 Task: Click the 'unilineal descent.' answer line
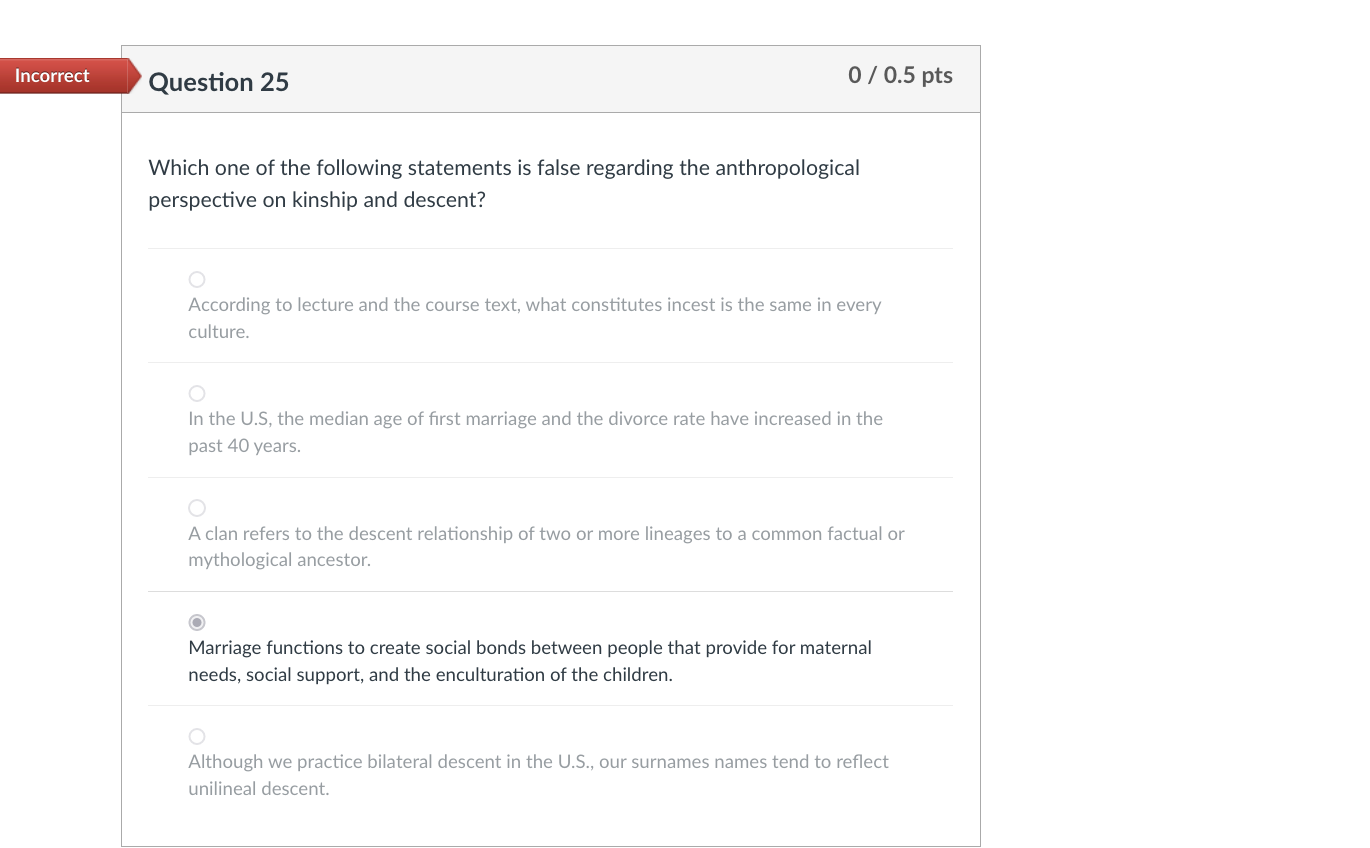[x=258, y=789]
